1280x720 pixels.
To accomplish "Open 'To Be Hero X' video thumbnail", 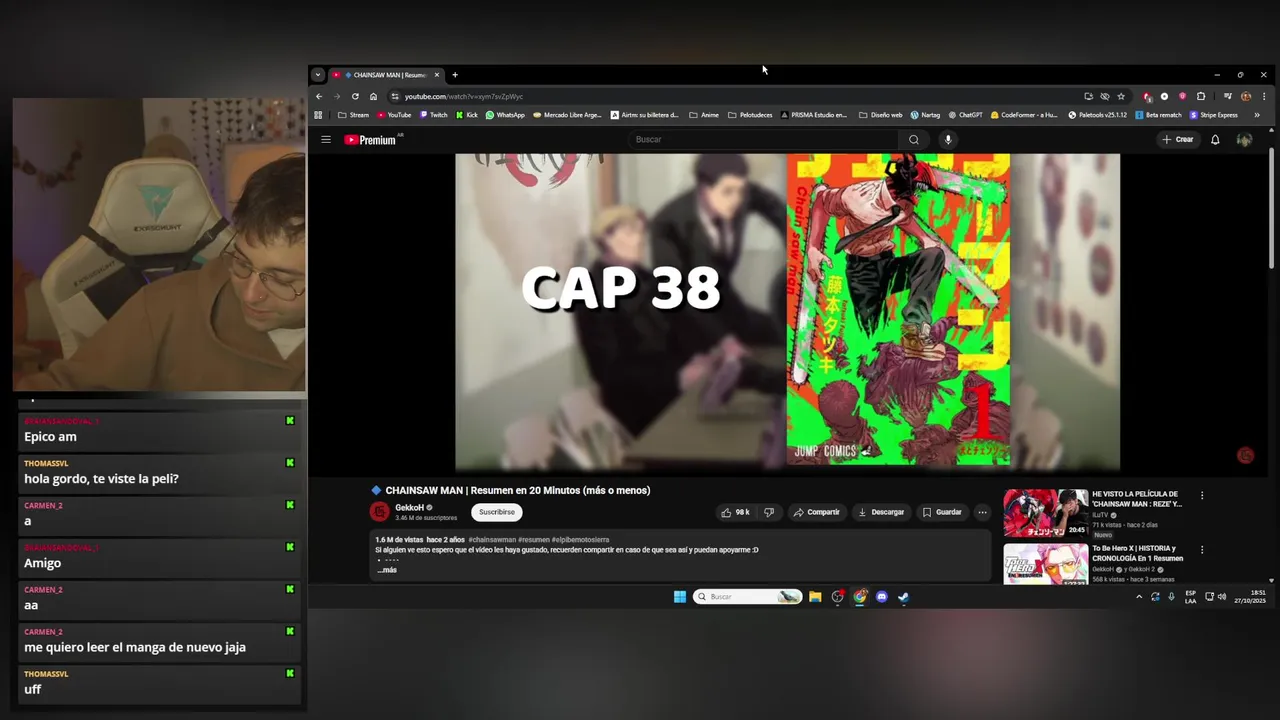I will (1045, 564).
